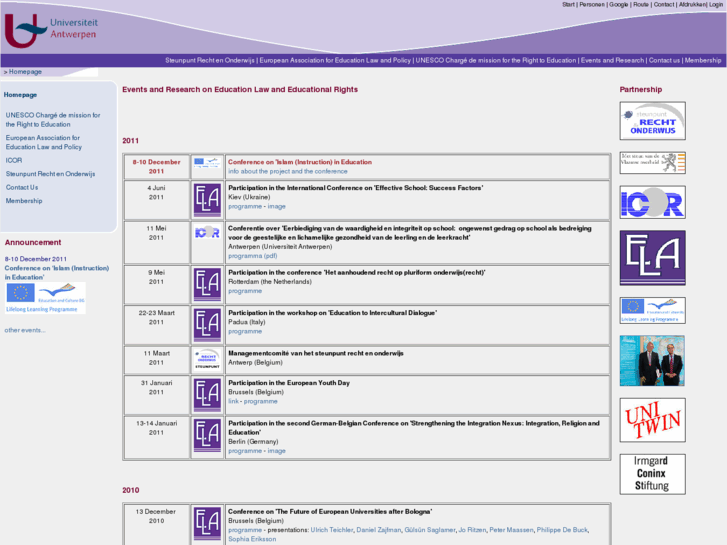Screen dimensions: 727x545
Task: Select Membership in the purple navigation bar
Action: (x=703, y=60)
